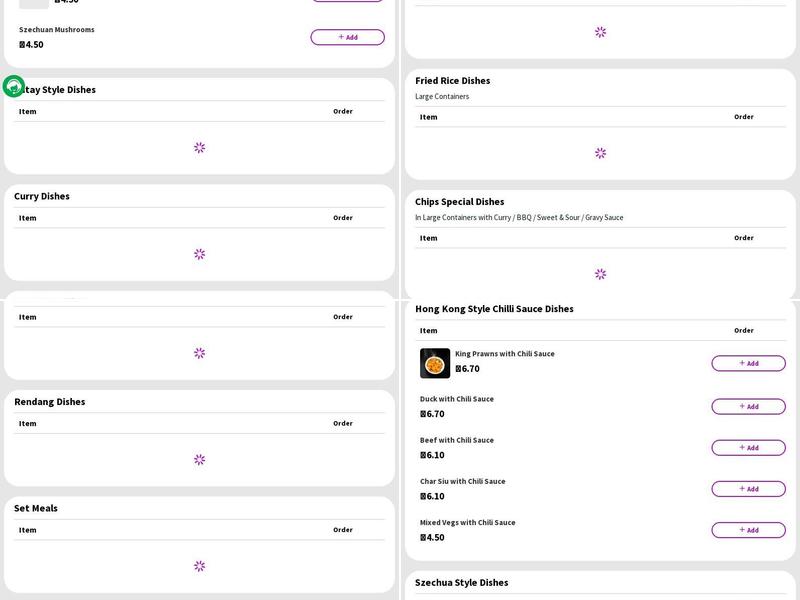Click the green support chat floating icon
Screen dimensions: 800x600
pyautogui.click(x=14, y=86)
